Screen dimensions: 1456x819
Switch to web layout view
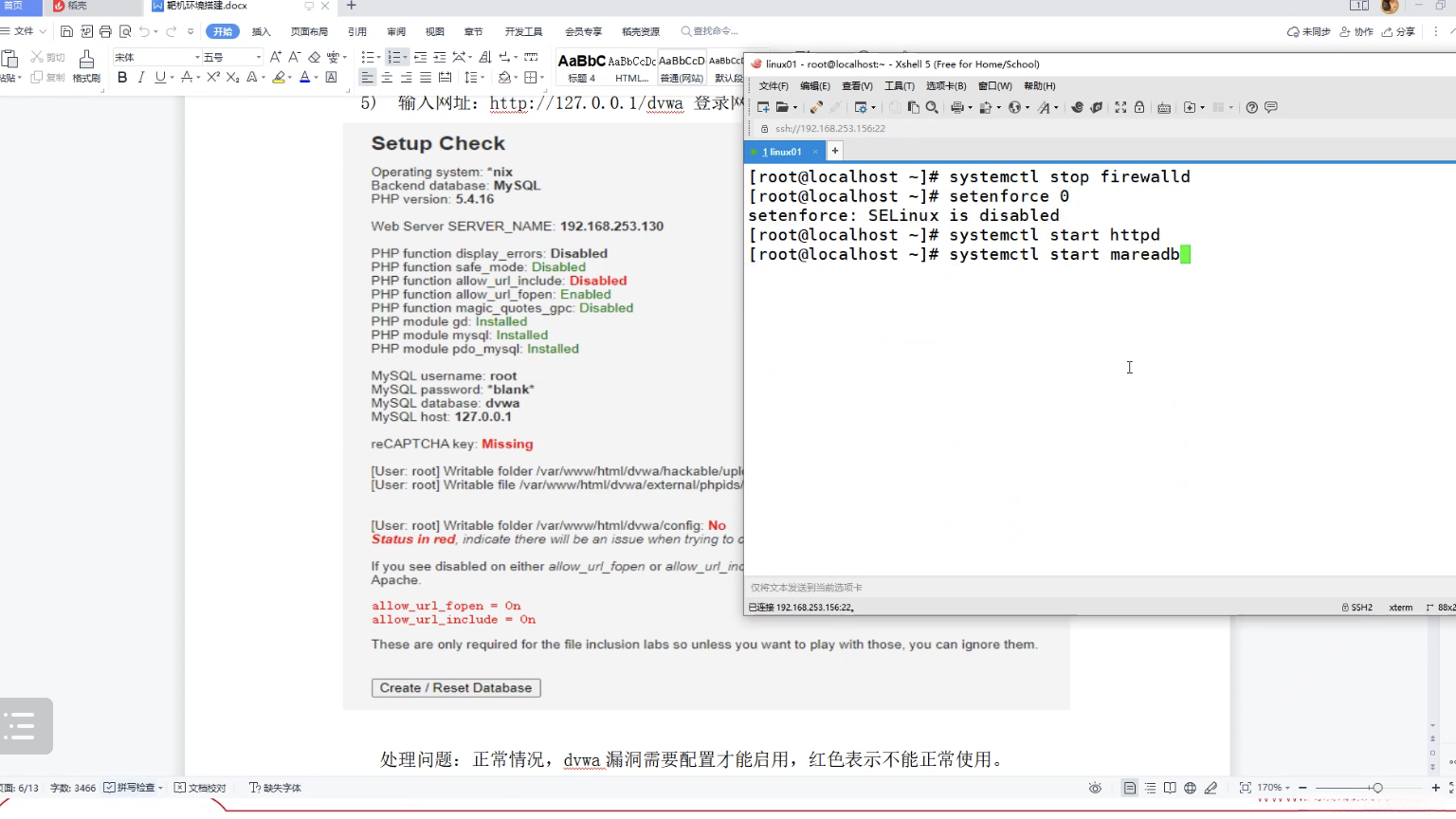click(1190, 788)
